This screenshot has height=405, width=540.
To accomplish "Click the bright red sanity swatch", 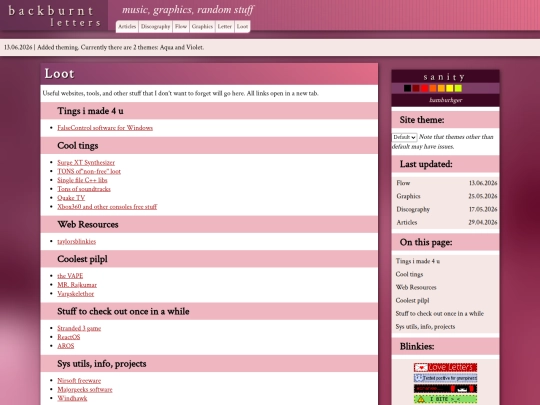I will pos(424,89).
